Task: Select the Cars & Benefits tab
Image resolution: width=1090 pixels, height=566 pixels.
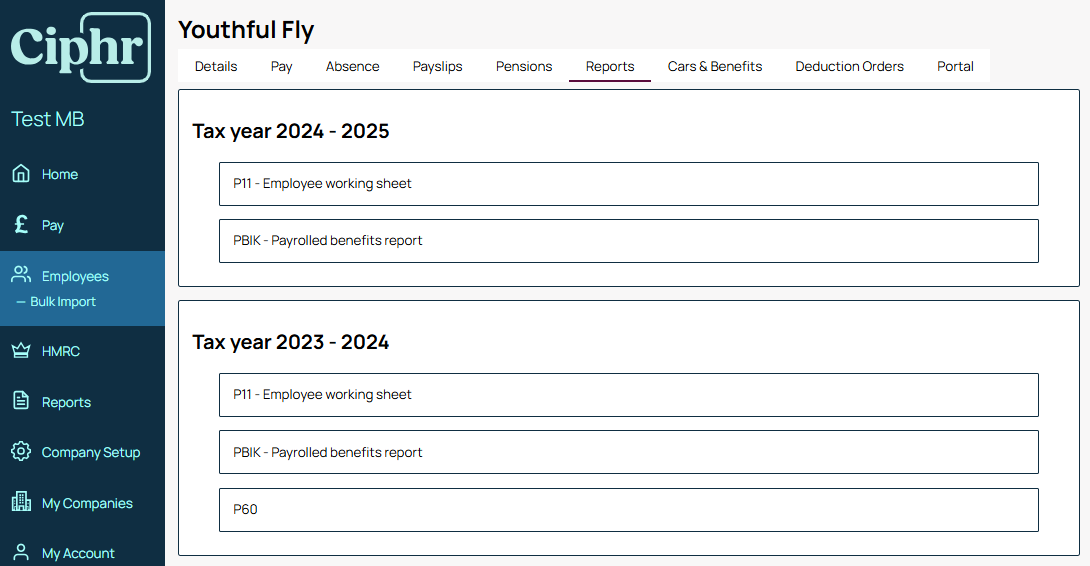Action: click(715, 66)
